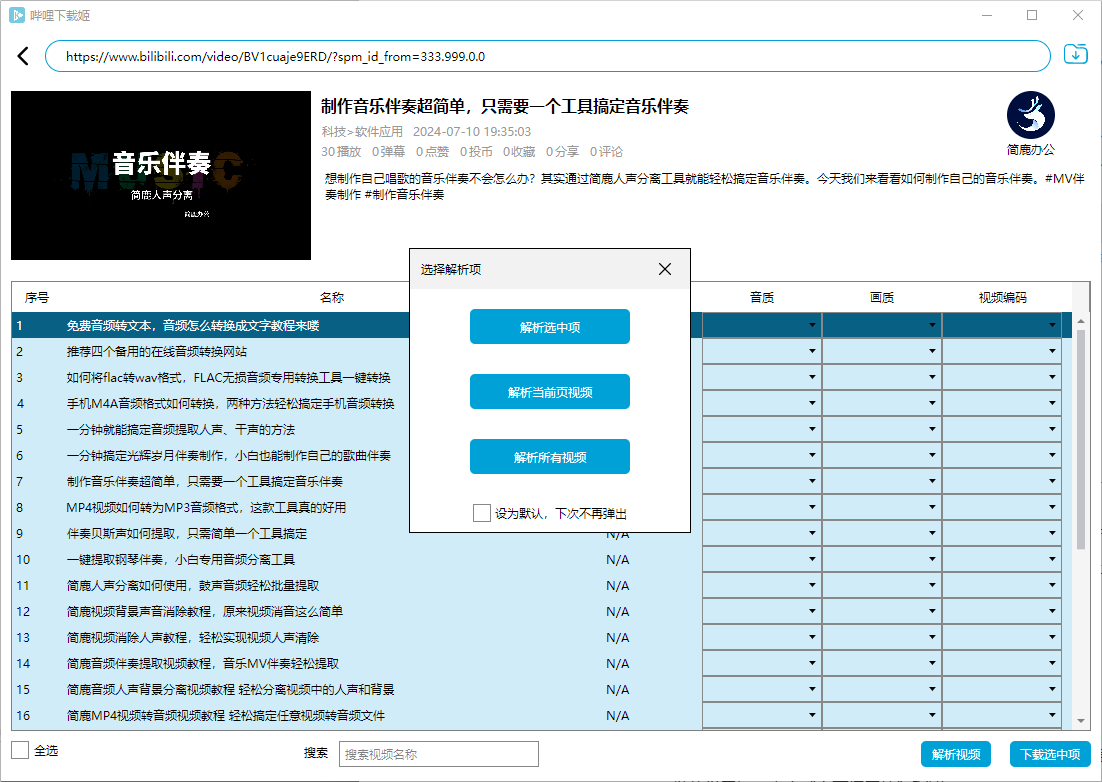Click the 序号 column header

click(37, 297)
